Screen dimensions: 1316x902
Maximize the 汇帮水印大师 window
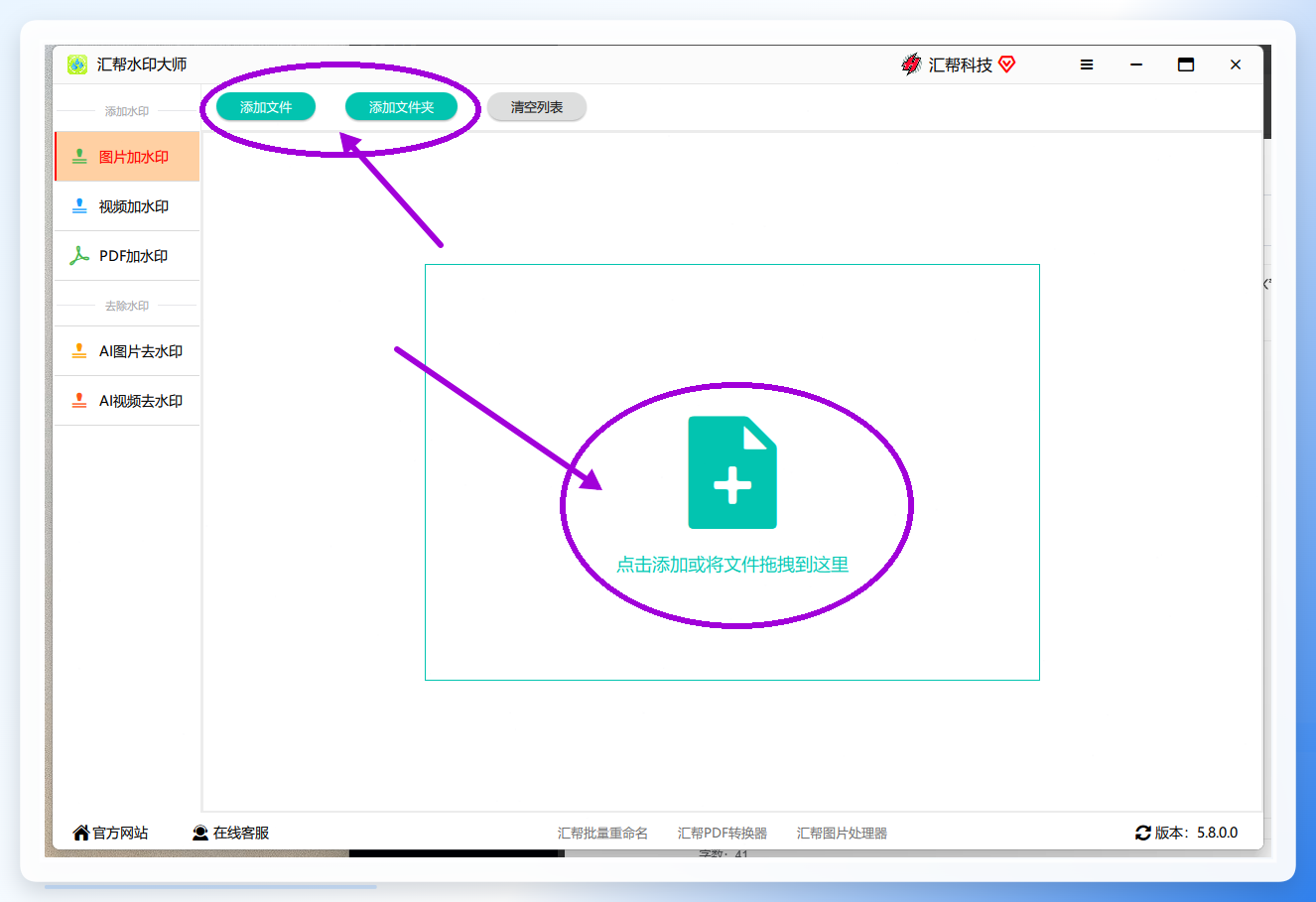click(1186, 64)
